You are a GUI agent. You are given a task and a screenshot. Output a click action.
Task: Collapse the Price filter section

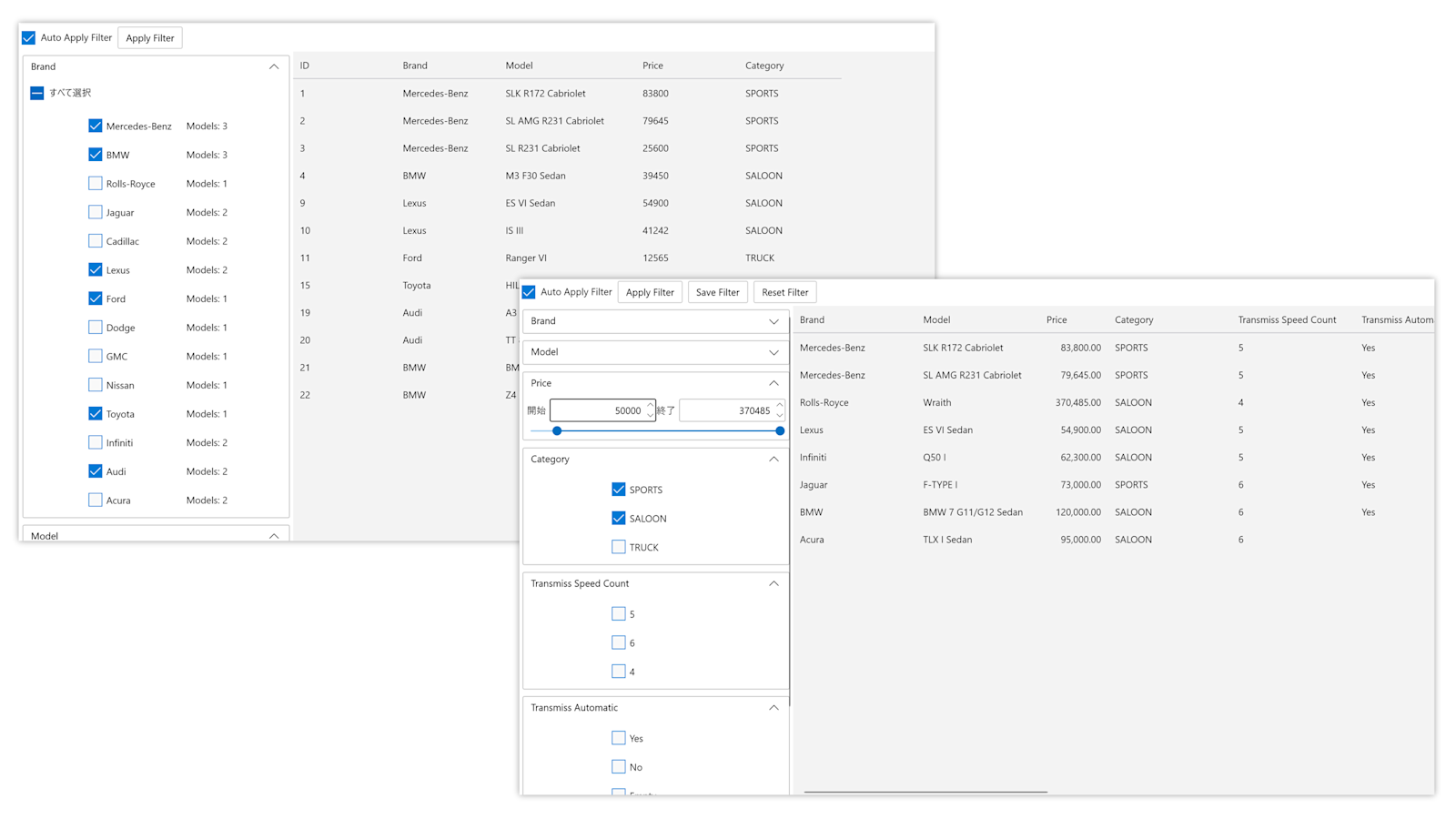tap(773, 383)
